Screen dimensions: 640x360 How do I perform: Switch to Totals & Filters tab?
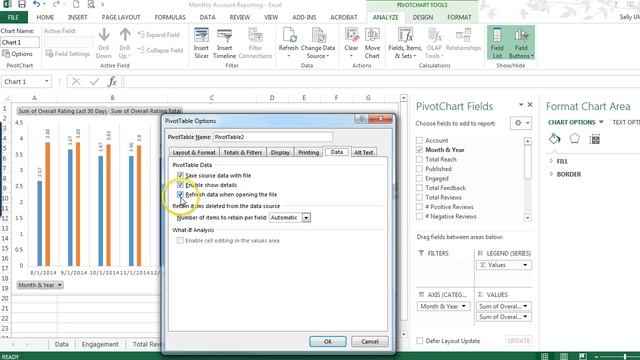243,152
